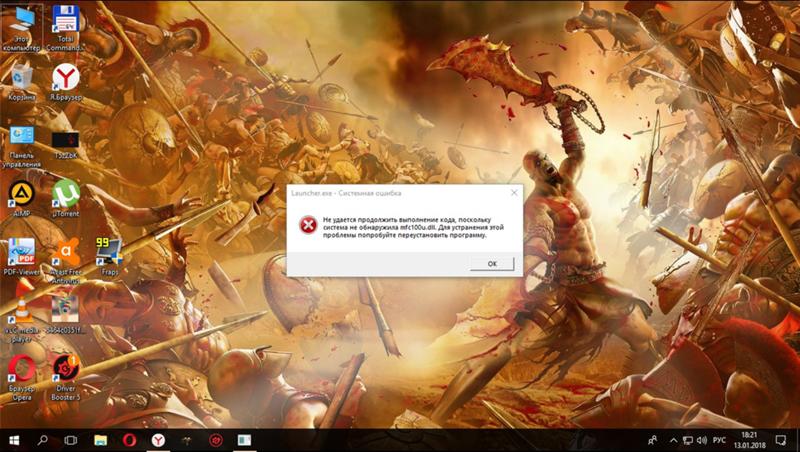Select the PDF-Viewer desktop shortcut
The image size is (800, 452).
[x=21, y=257]
